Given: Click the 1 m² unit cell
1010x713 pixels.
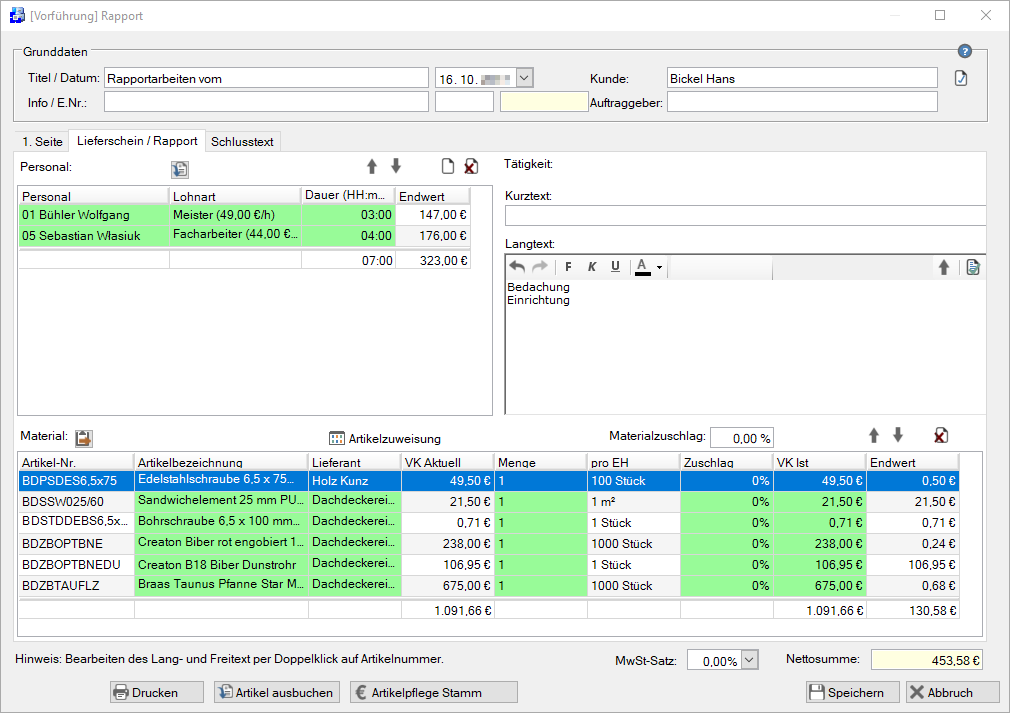Looking at the screenshot, I should (x=634, y=502).
